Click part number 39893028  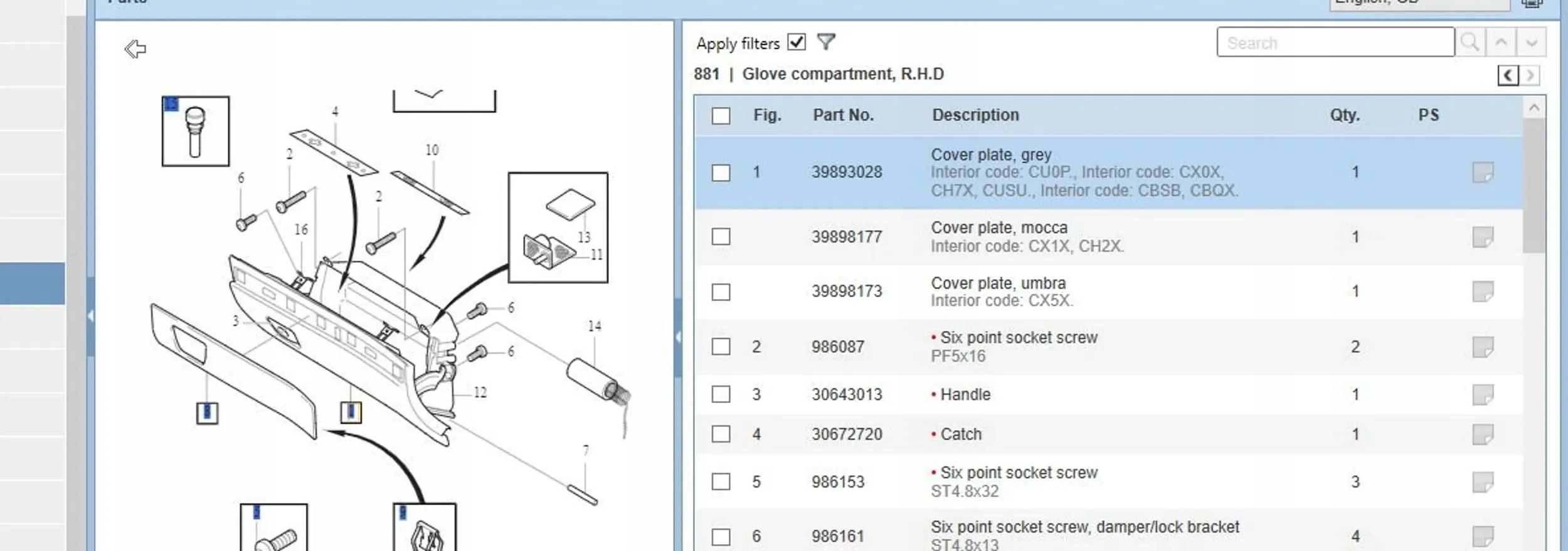point(847,172)
